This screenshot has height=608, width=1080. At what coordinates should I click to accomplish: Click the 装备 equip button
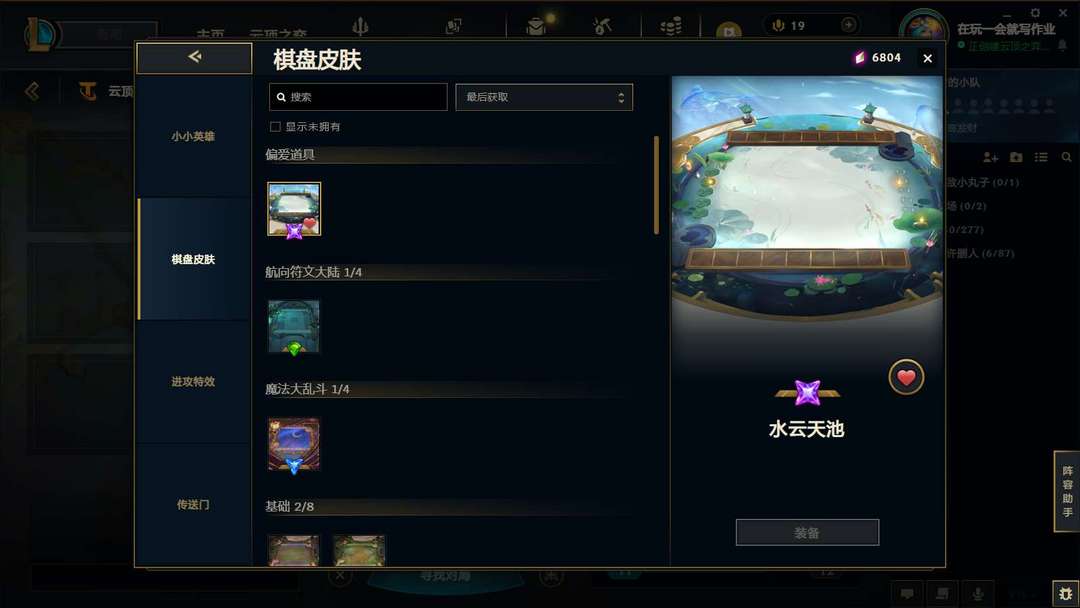807,532
